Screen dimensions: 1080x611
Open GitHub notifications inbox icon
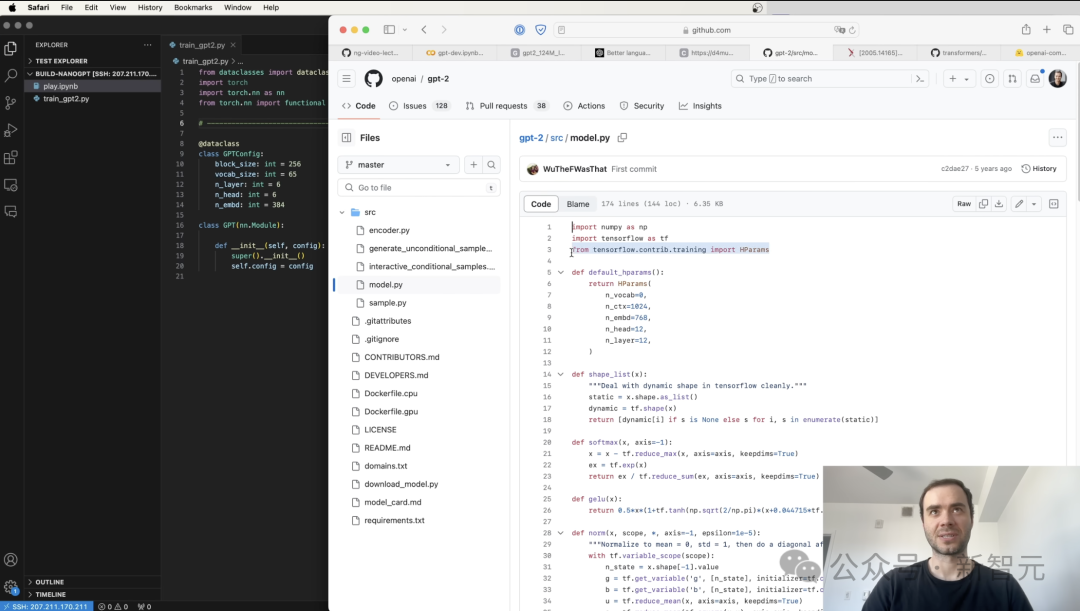click(1035, 79)
